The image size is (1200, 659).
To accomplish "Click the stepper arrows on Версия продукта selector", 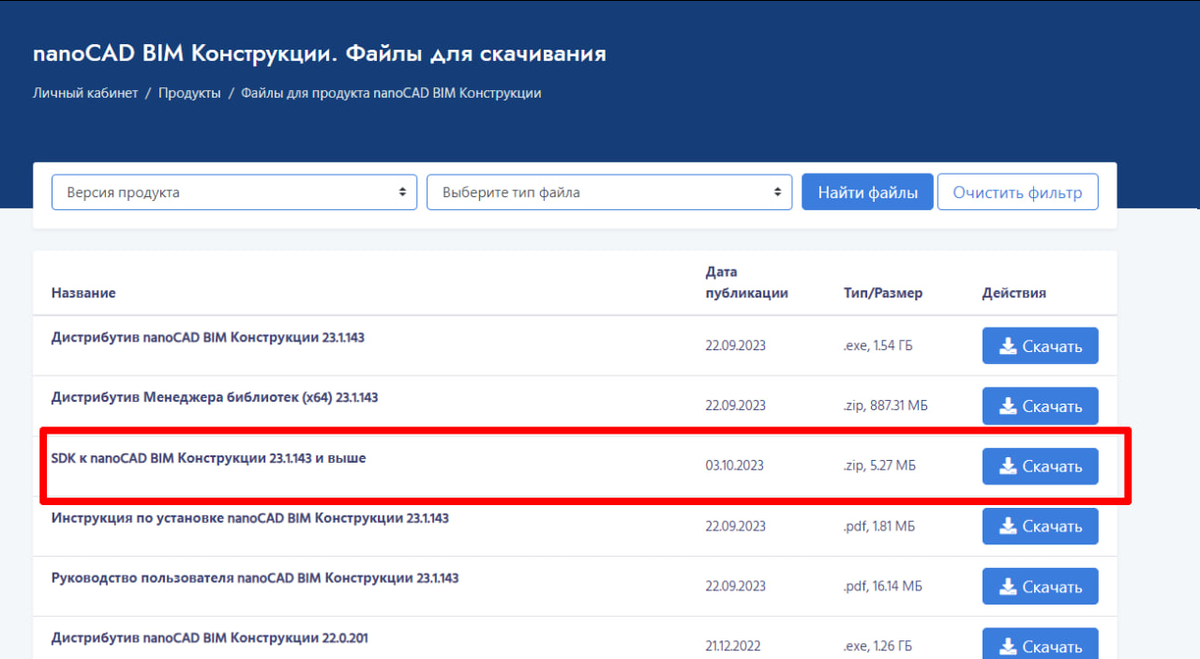I will (x=404, y=191).
